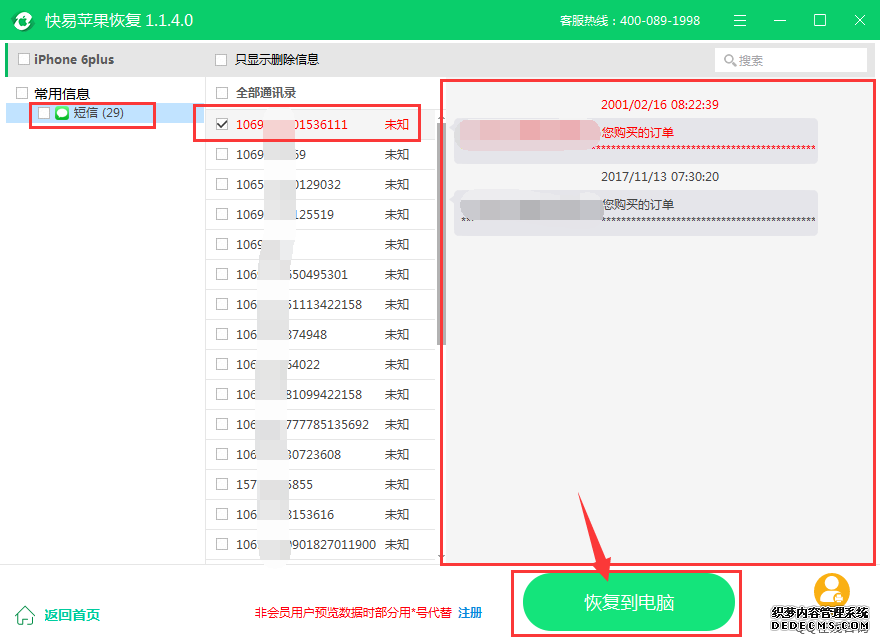Image resolution: width=880 pixels, height=640 pixels.
Task: Tick the 常用信息 checkbox
Action: point(22,93)
